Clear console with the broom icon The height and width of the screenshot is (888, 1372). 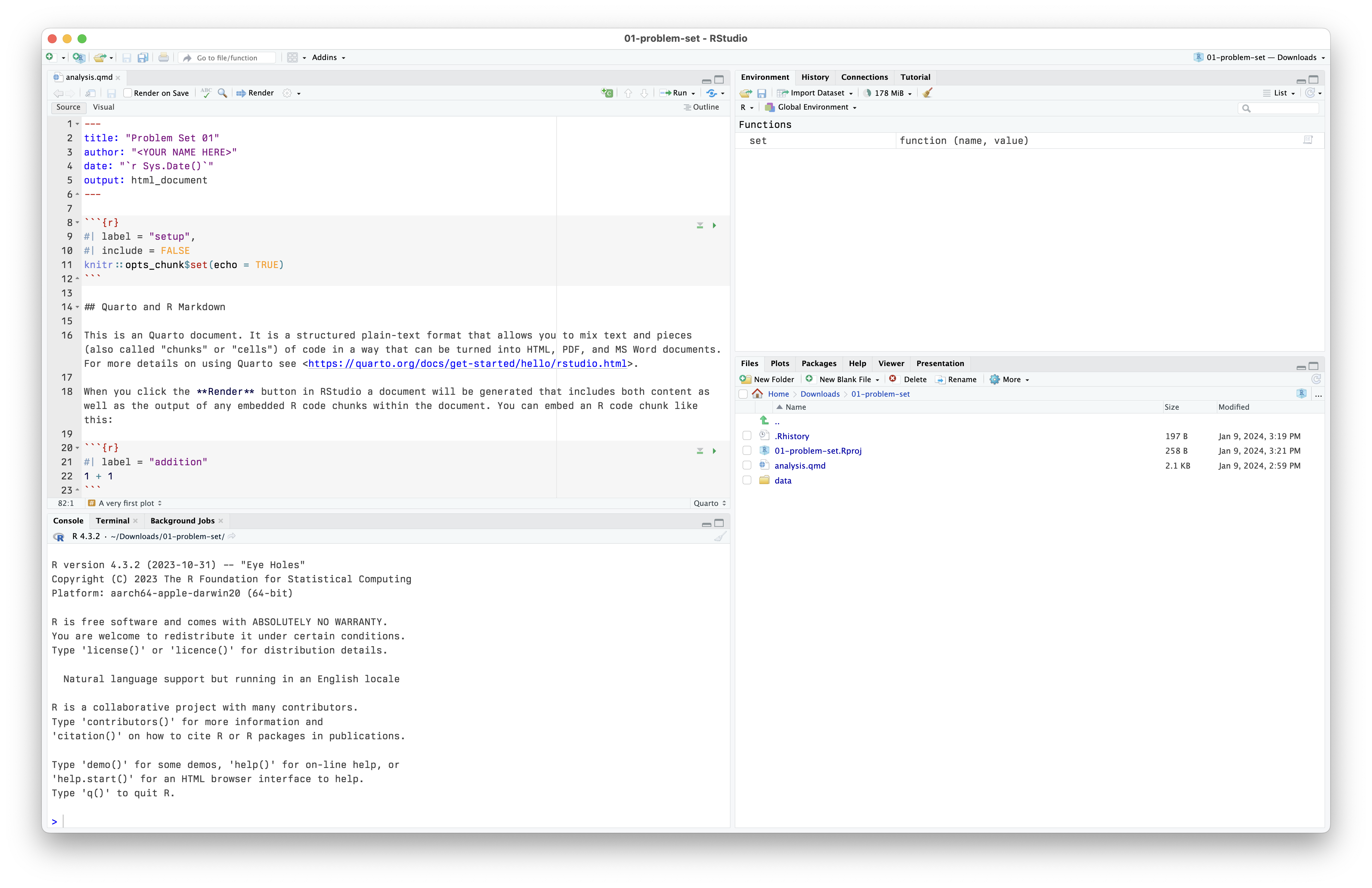720,536
